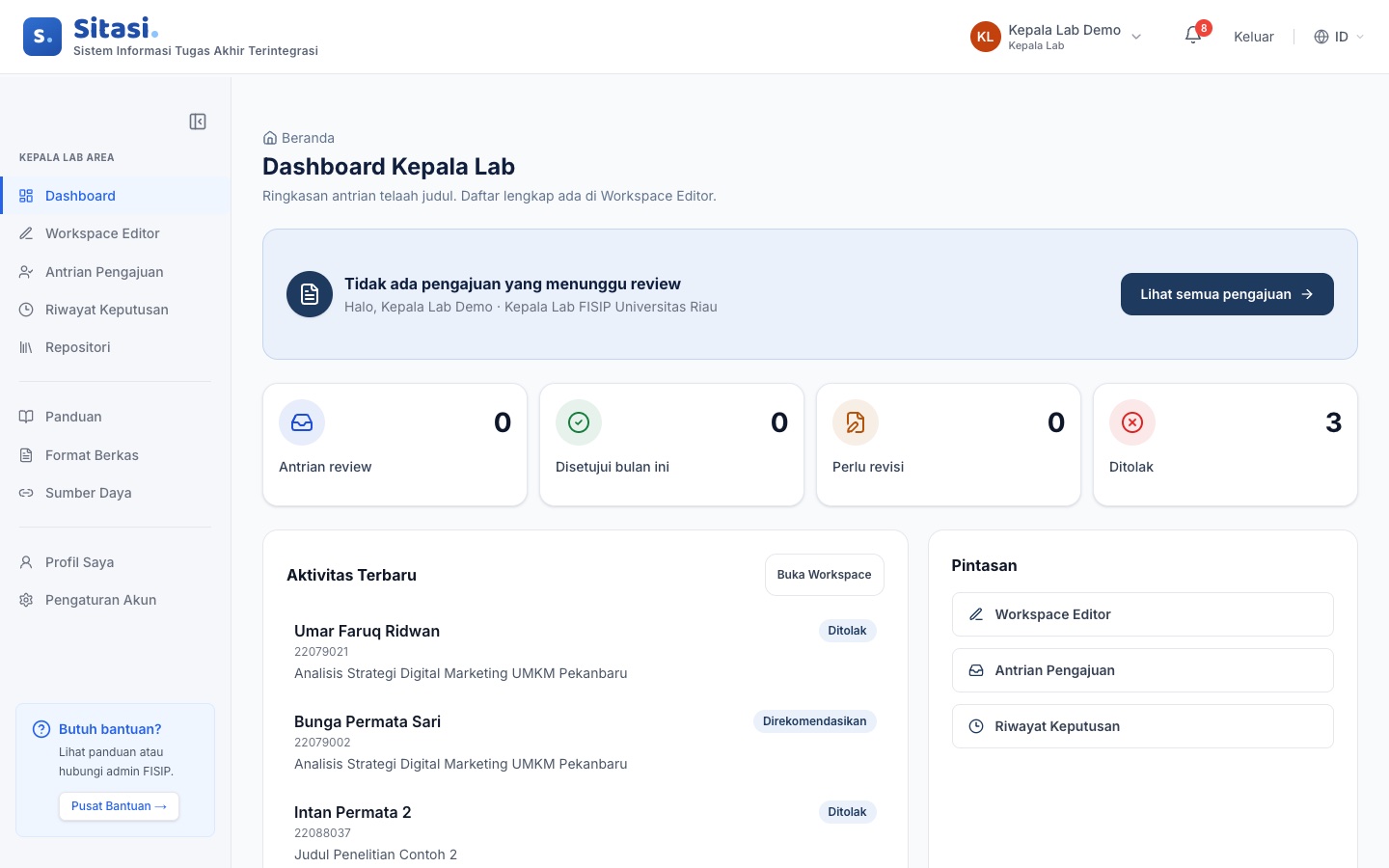Screen dimensions: 1389x868
Task: Open the ID language dropdown chevron
Action: click(1360, 37)
